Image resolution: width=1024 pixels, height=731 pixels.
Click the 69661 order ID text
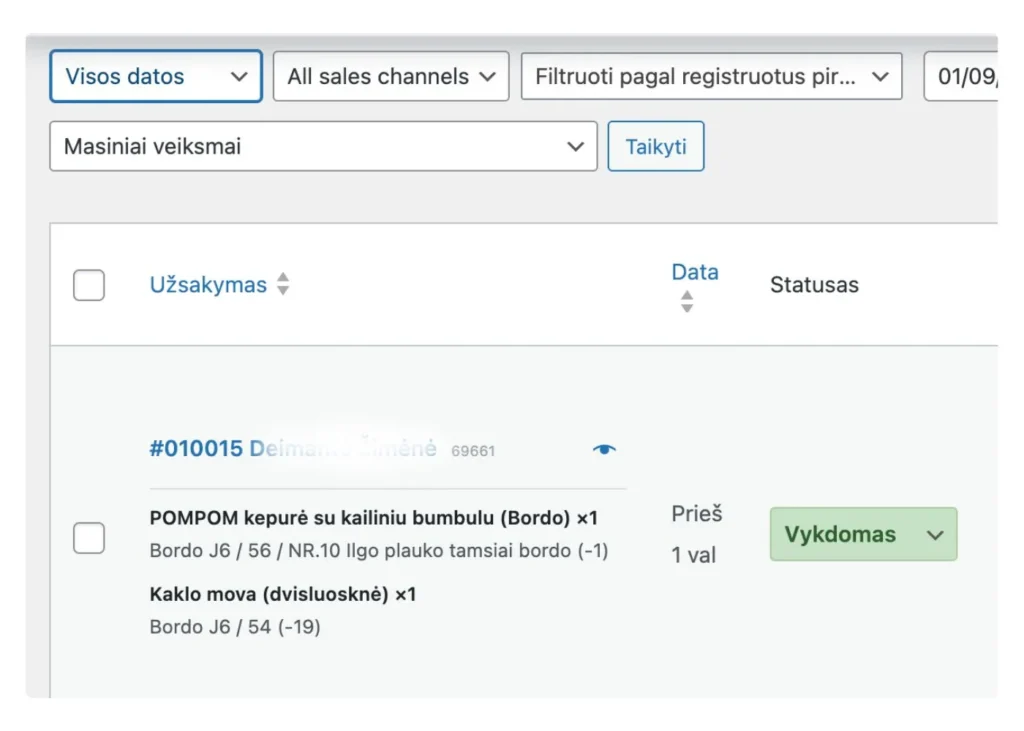coord(473,451)
